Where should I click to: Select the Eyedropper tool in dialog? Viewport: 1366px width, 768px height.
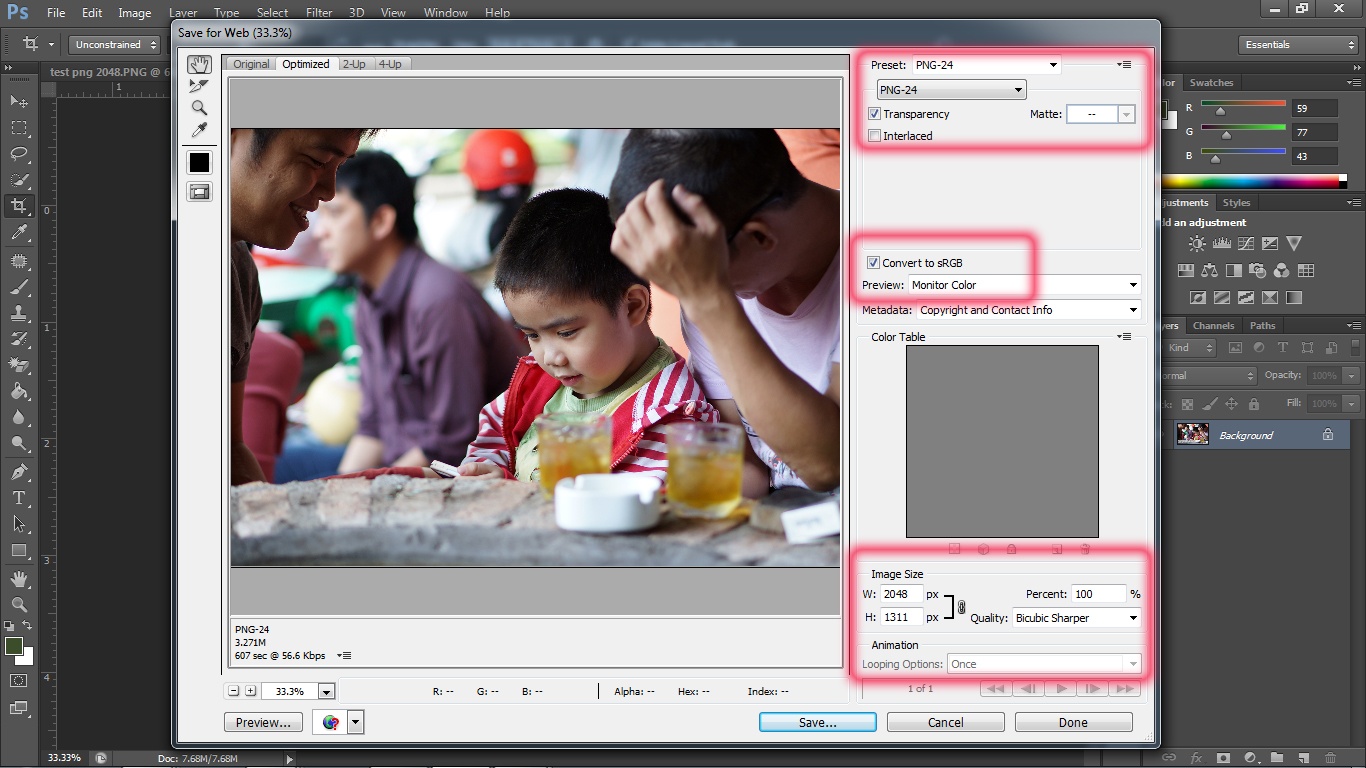pos(199,130)
